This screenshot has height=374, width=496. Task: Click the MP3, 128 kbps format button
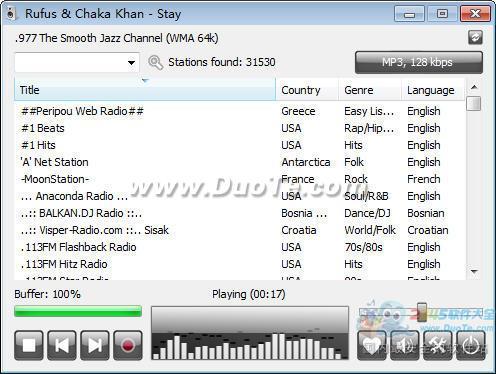(419, 62)
